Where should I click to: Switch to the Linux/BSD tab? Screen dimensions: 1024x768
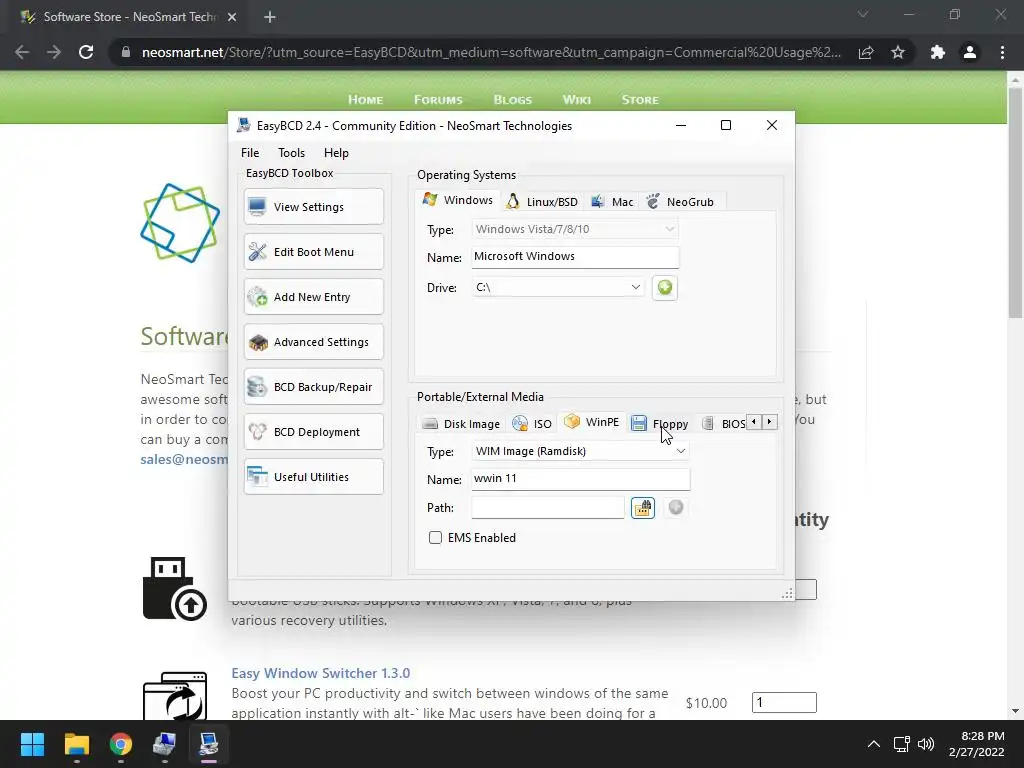(x=543, y=202)
